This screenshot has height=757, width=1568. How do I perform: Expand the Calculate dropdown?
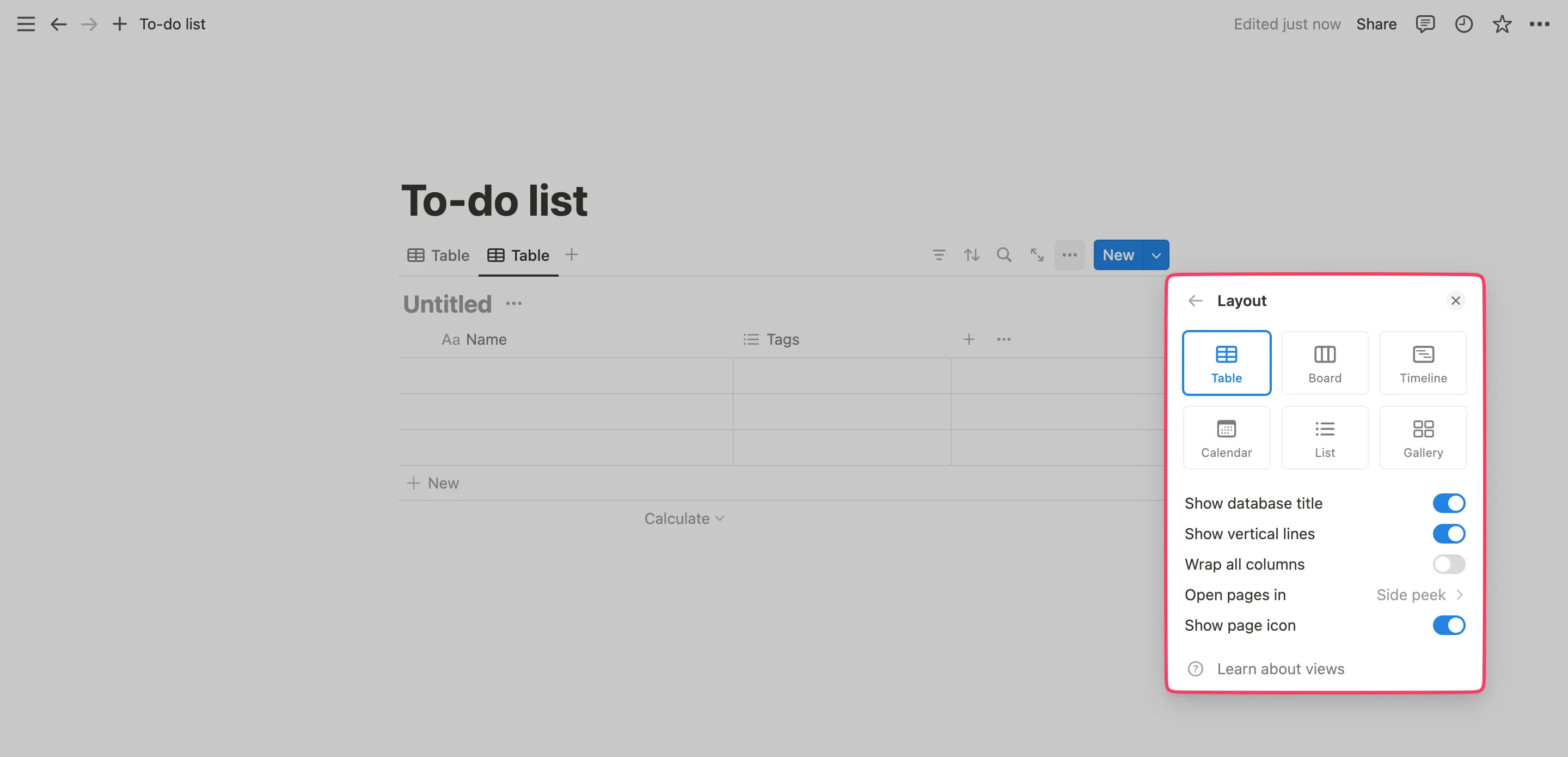pyautogui.click(x=684, y=518)
